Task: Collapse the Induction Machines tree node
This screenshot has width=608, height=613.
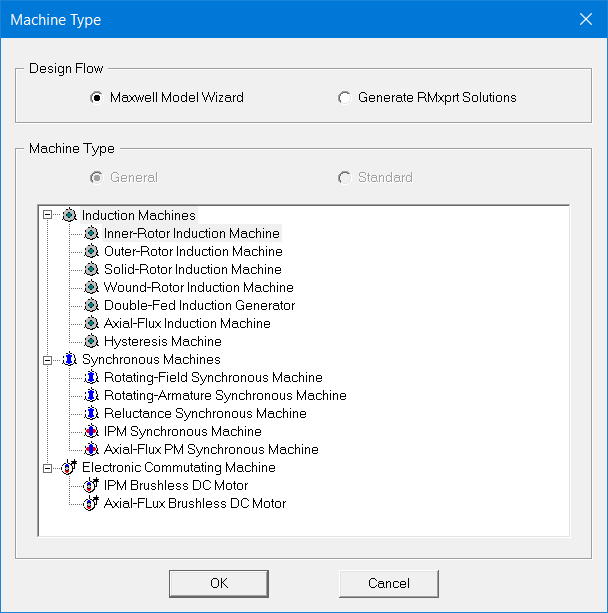Action: click(x=47, y=215)
